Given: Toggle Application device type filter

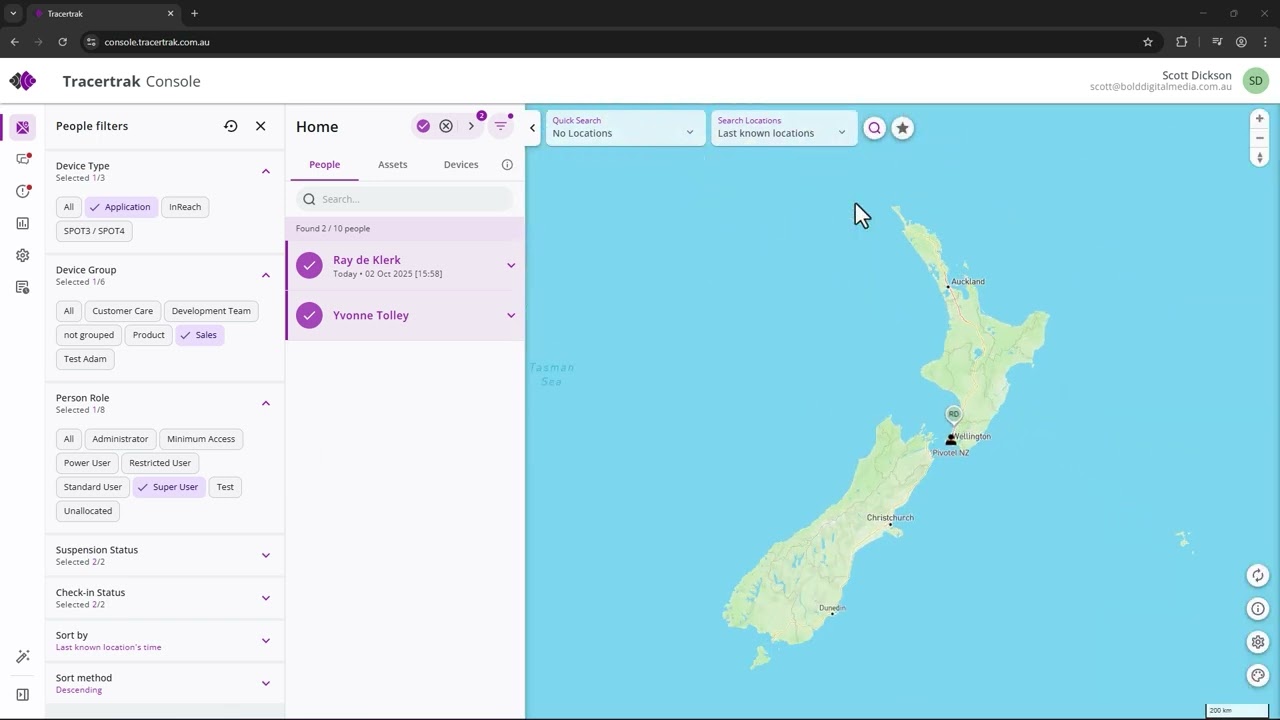Looking at the screenshot, I should tap(119, 207).
